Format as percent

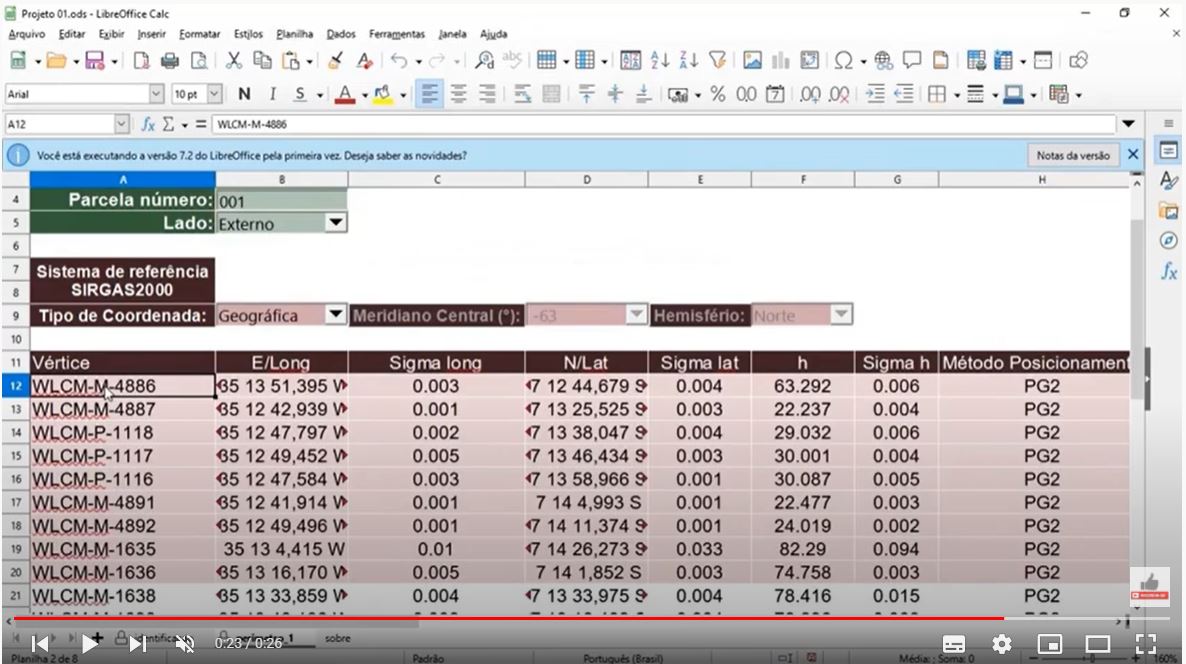(x=718, y=95)
